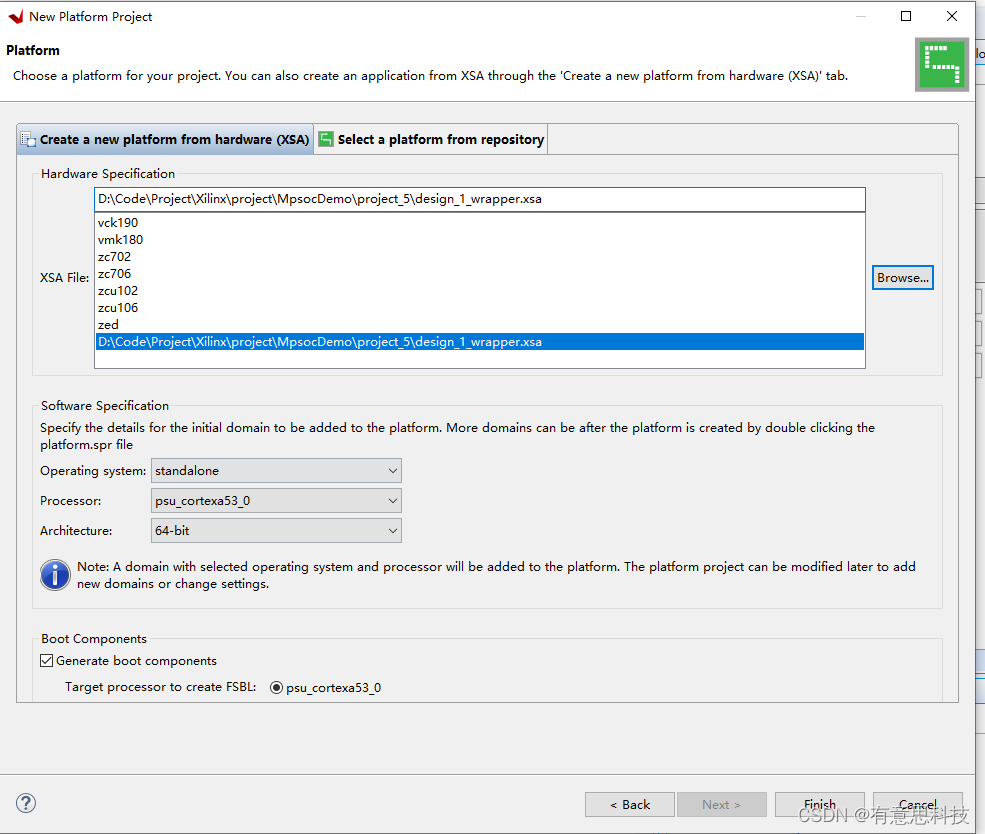Select zcu102 from the XSA list

coord(479,290)
